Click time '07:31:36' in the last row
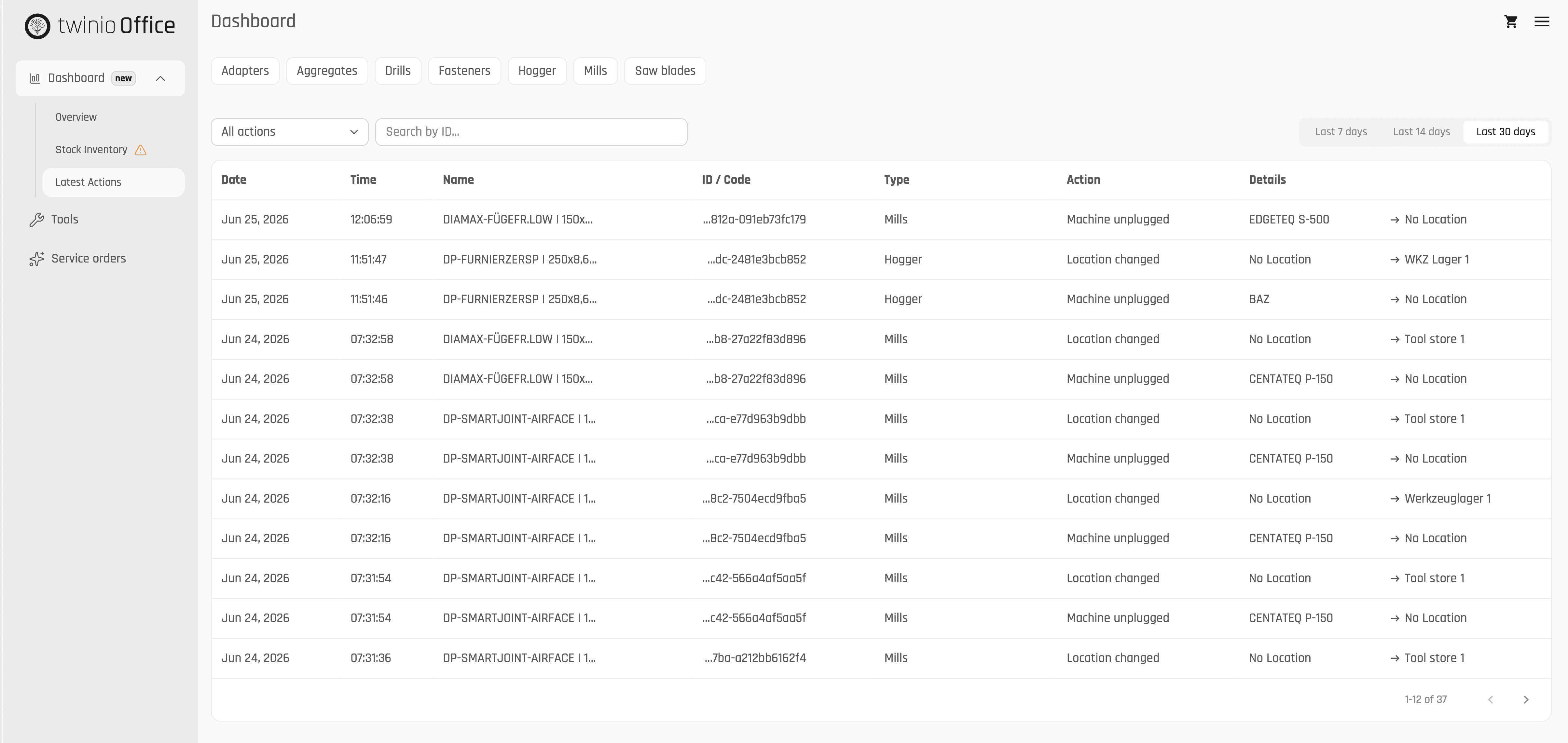 [371, 658]
